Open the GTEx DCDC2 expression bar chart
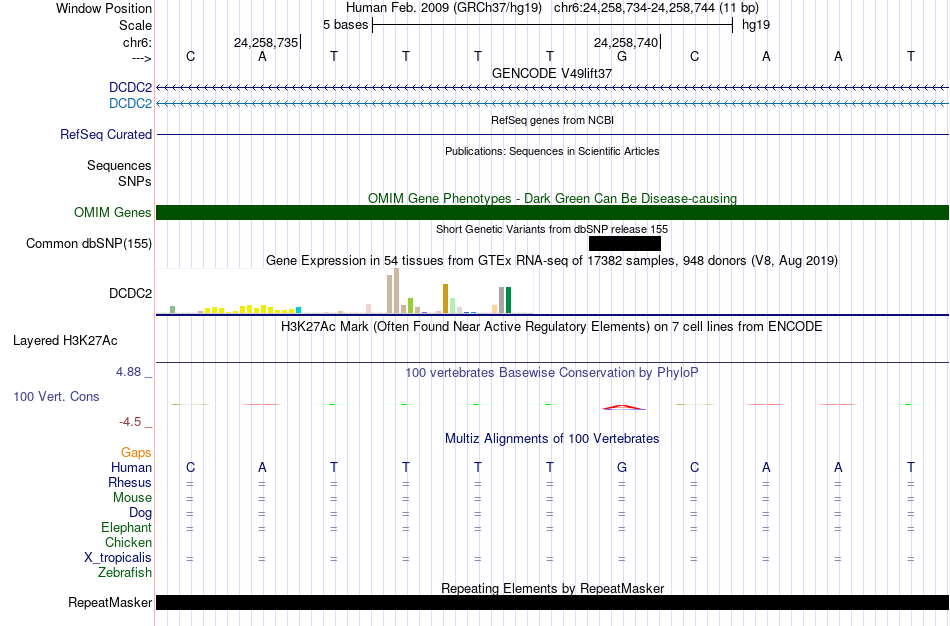The width and height of the screenshot is (950, 626). pyautogui.click(x=345, y=291)
